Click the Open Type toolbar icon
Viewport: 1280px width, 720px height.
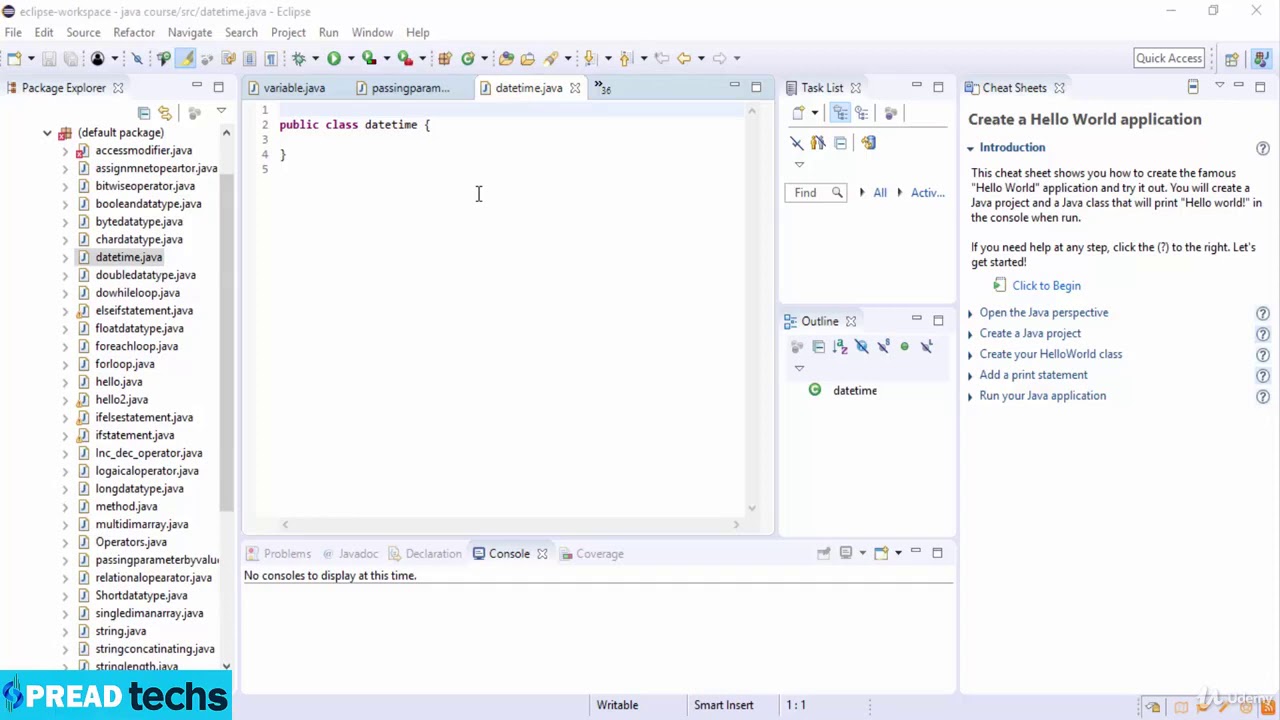coord(506,58)
